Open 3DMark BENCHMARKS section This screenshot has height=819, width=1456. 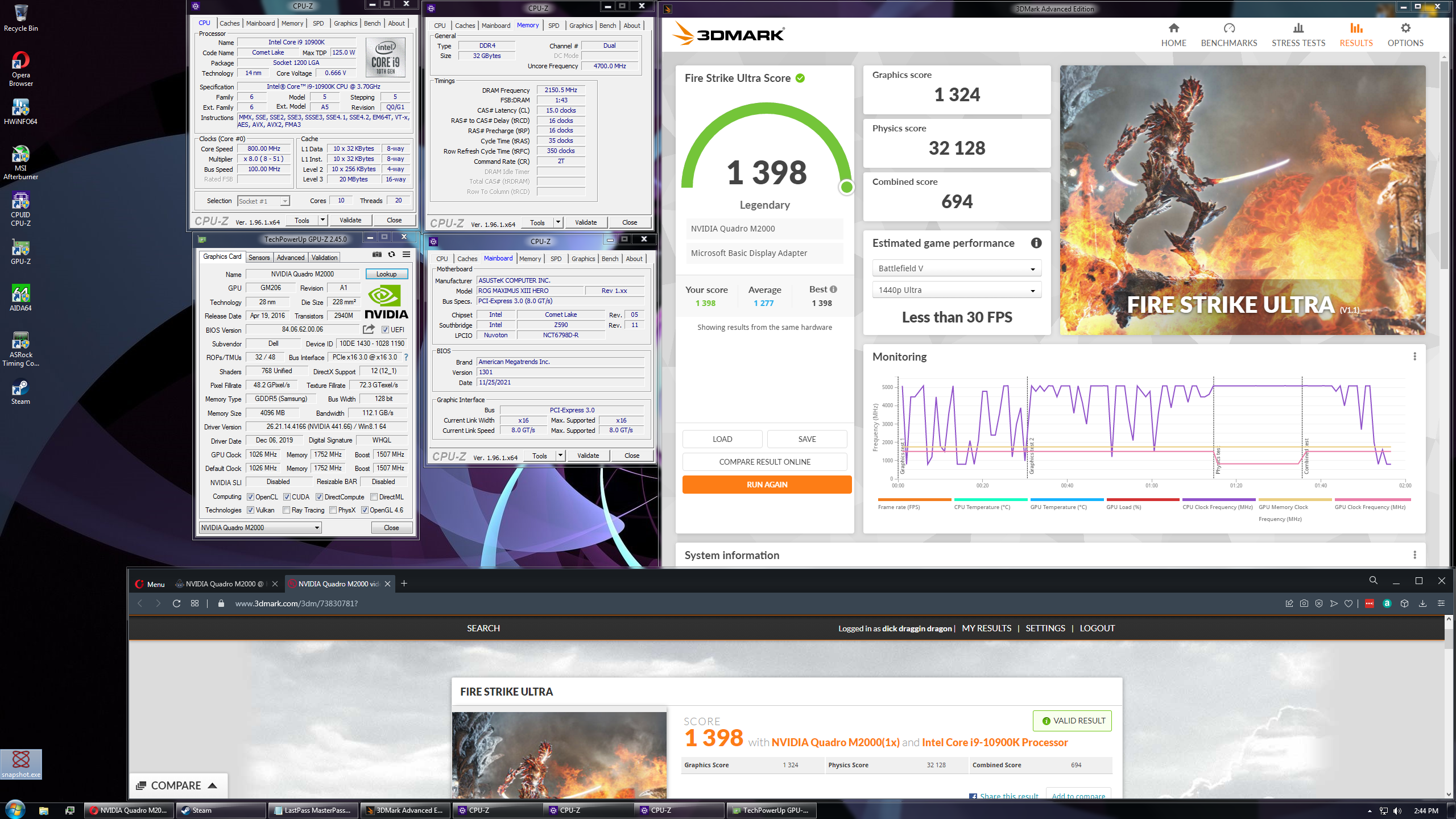[1228, 35]
